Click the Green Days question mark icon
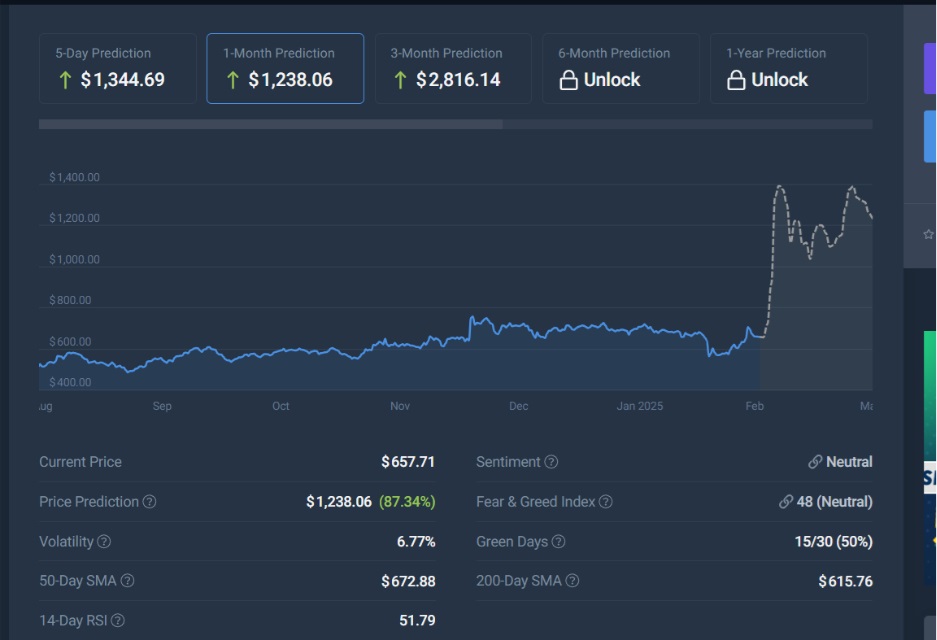 [558, 542]
